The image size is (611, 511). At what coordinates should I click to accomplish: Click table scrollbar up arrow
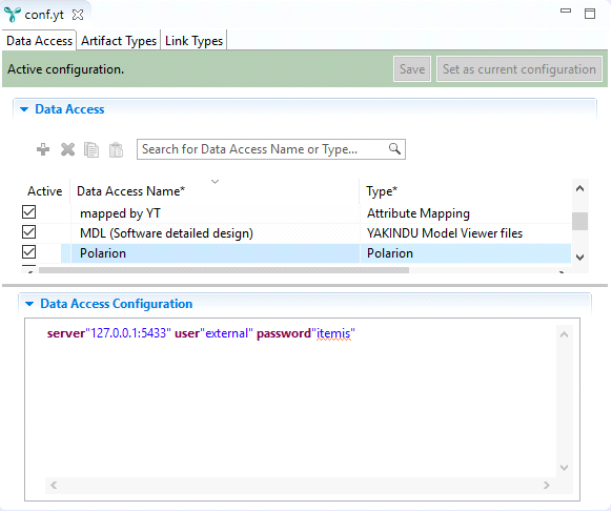click(580, 189)
